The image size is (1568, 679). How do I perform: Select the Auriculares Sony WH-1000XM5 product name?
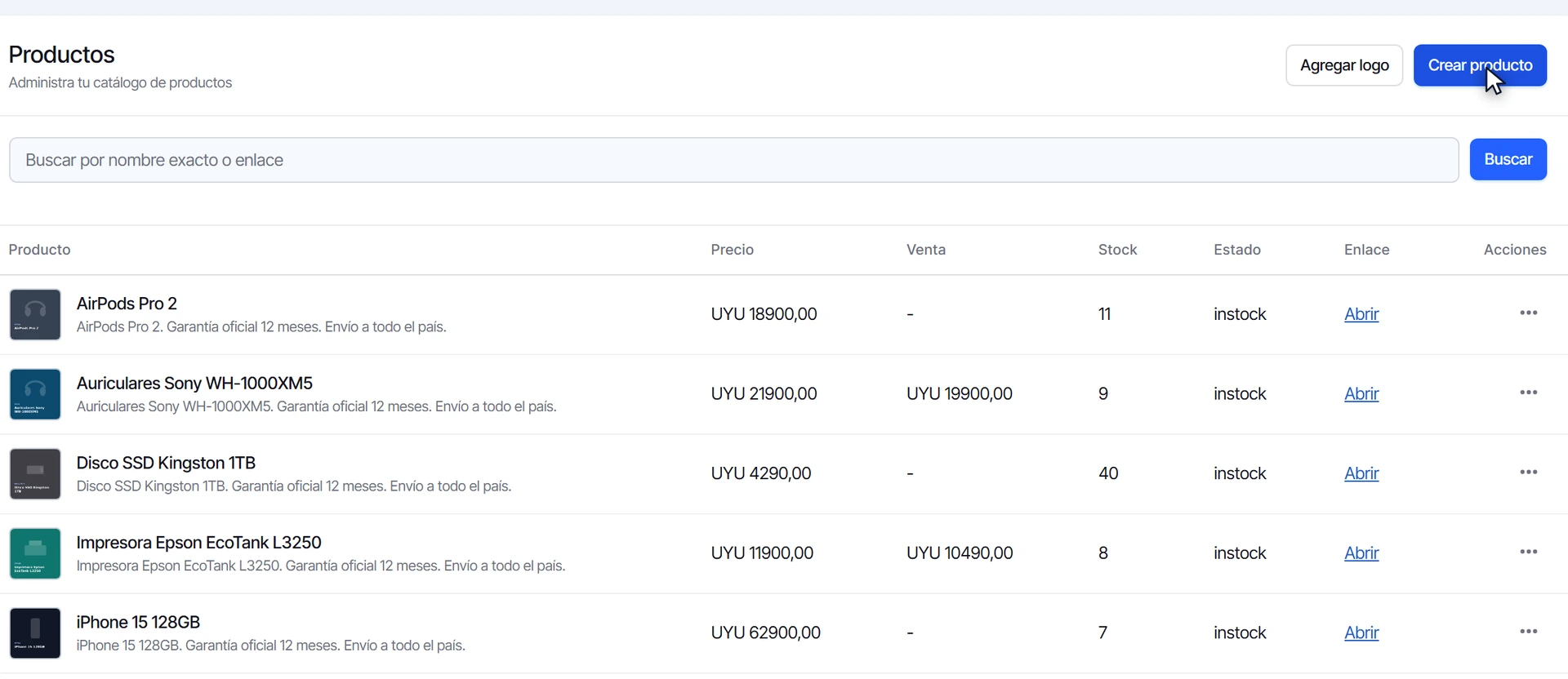[194, 384]
